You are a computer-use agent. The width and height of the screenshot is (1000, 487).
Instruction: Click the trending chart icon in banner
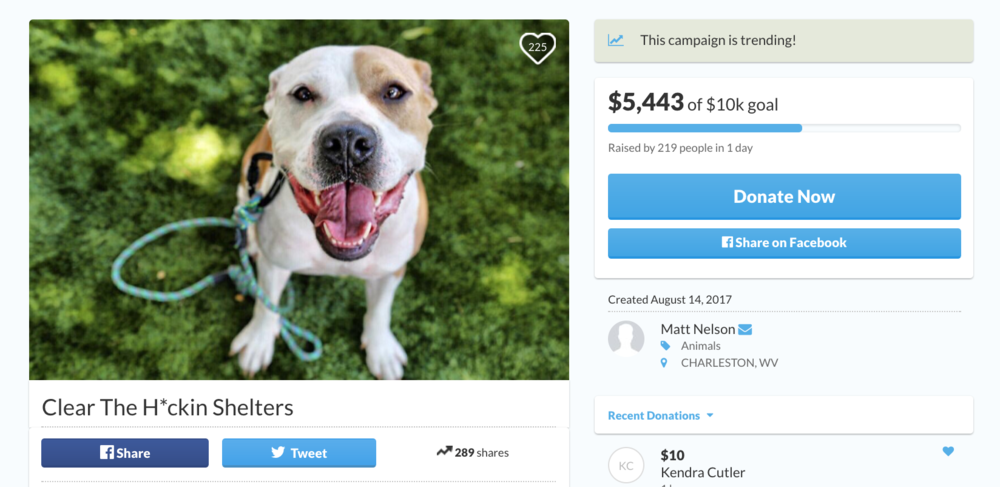click(x=616, y=41)
